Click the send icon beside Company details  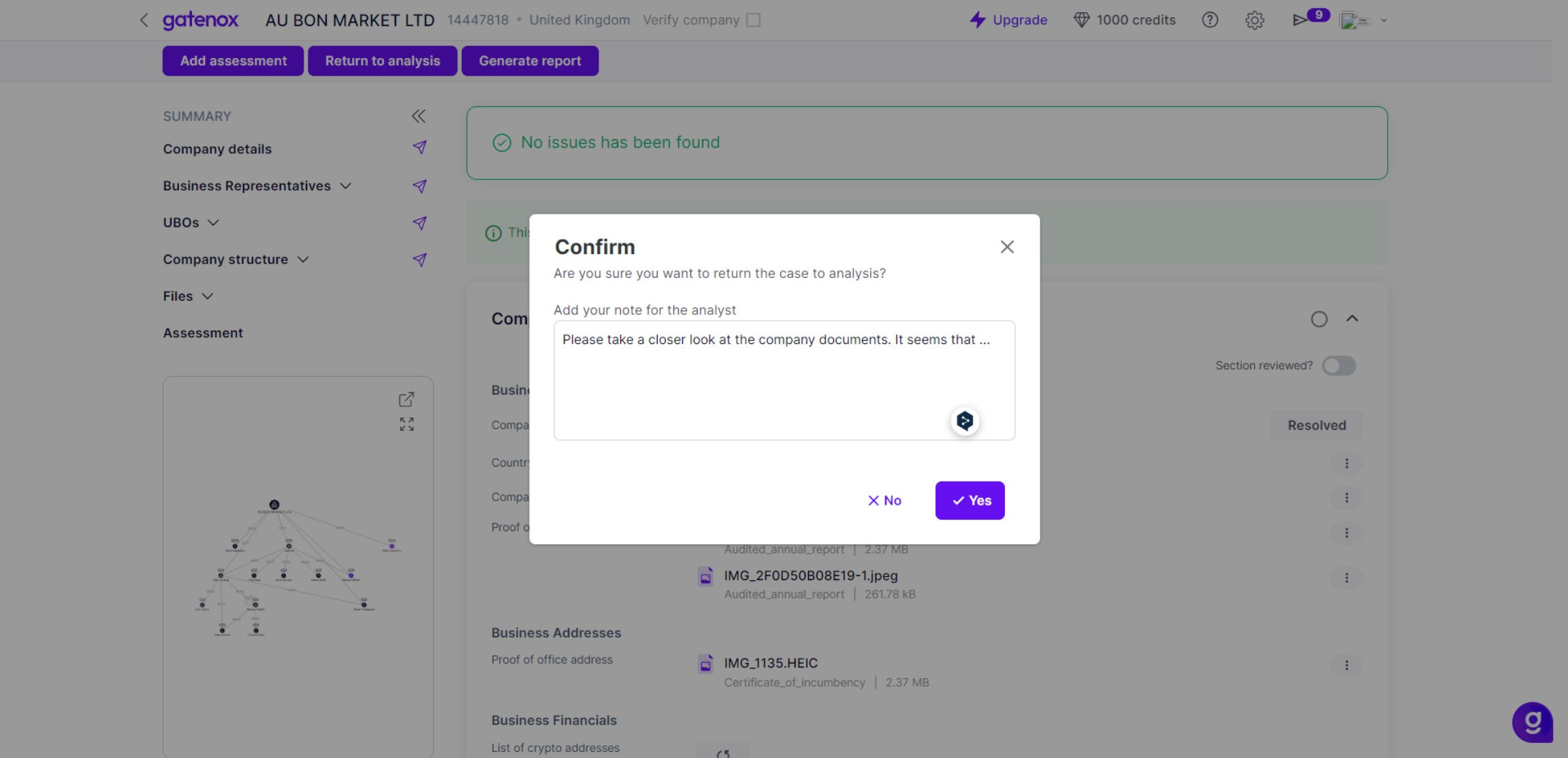419,148
